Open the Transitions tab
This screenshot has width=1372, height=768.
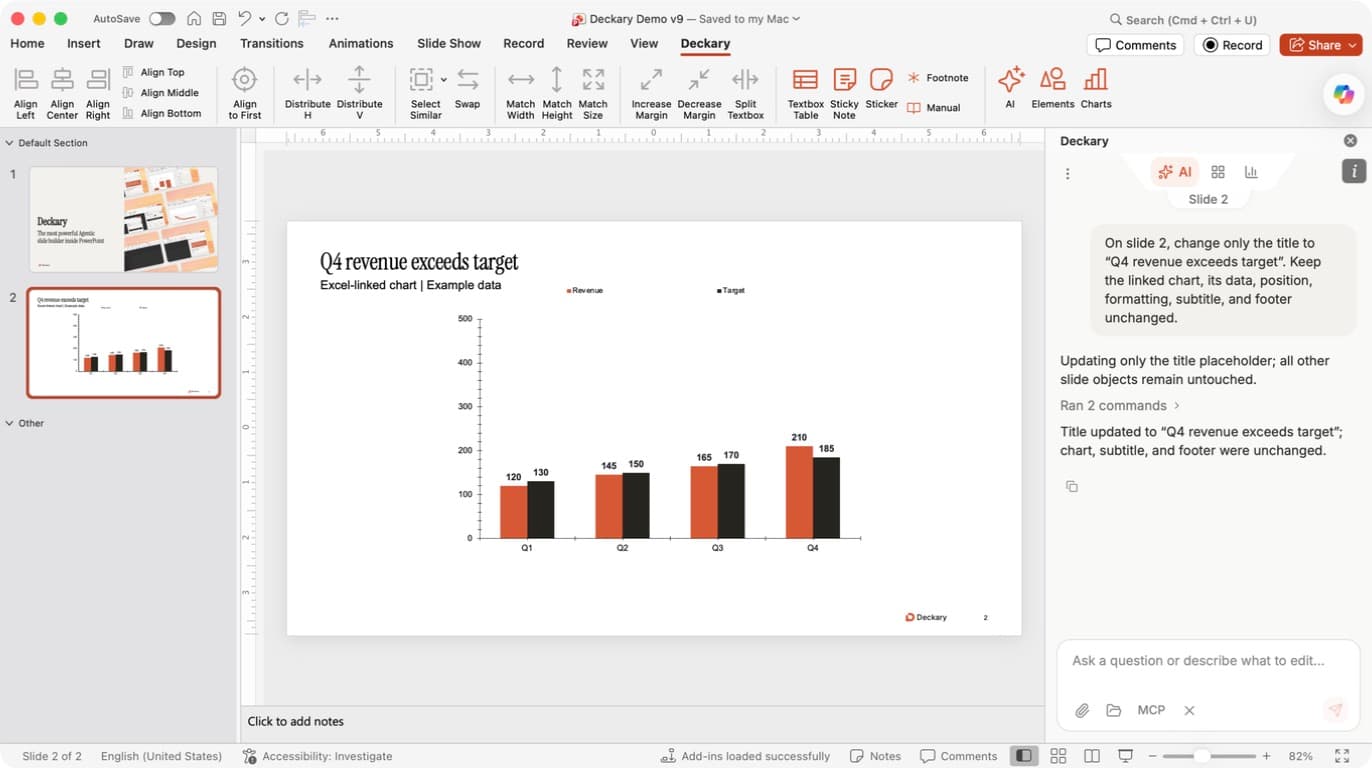click(271, 43)
